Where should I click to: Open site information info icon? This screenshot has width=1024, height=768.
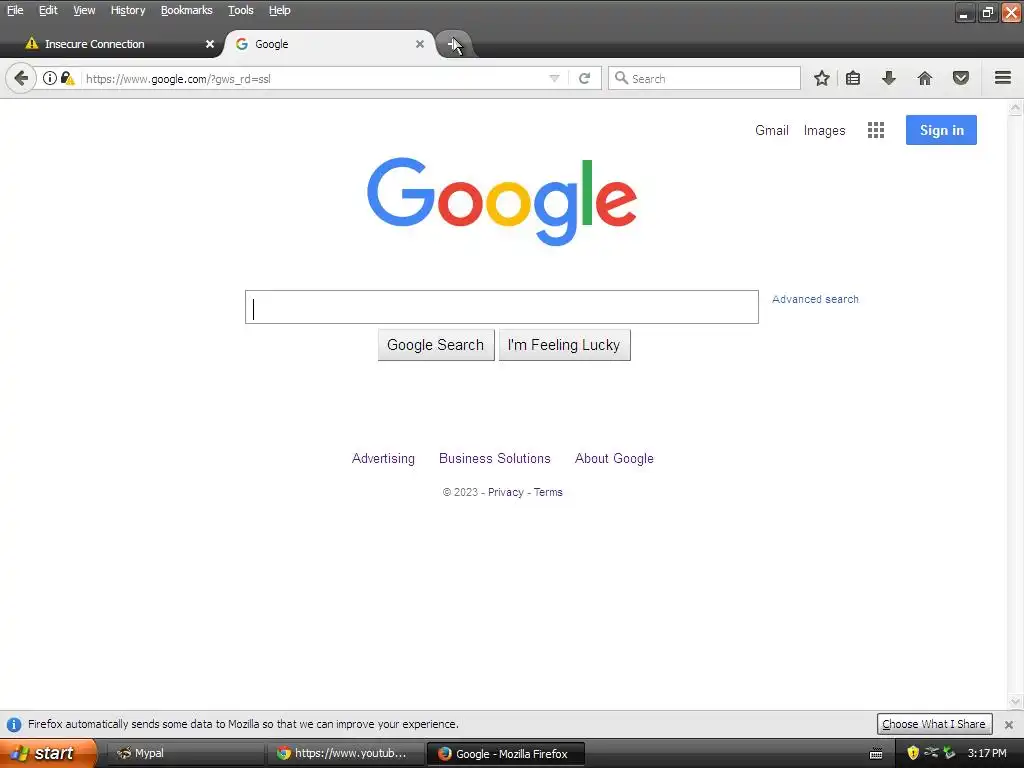pos(50,78)
